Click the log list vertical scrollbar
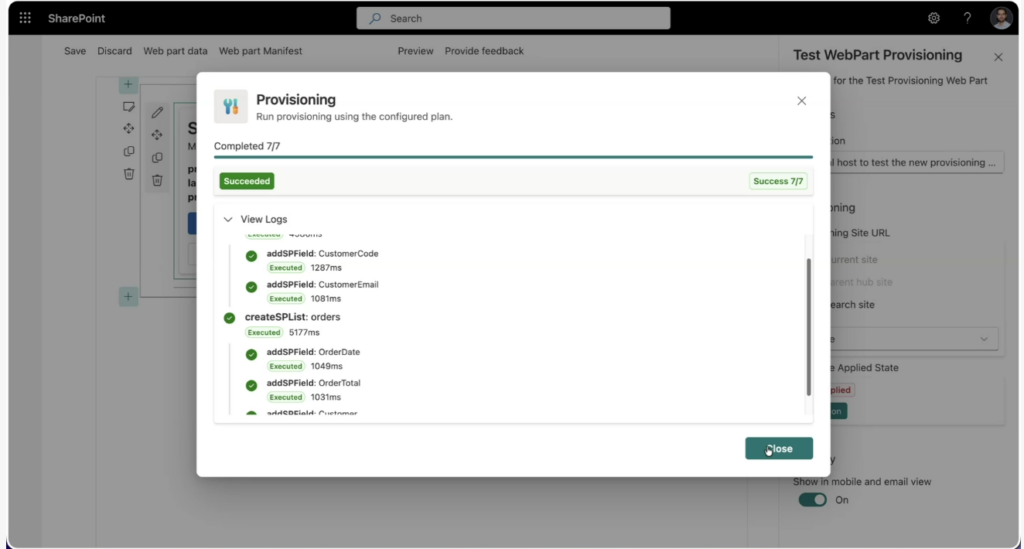 click(808, 326)
